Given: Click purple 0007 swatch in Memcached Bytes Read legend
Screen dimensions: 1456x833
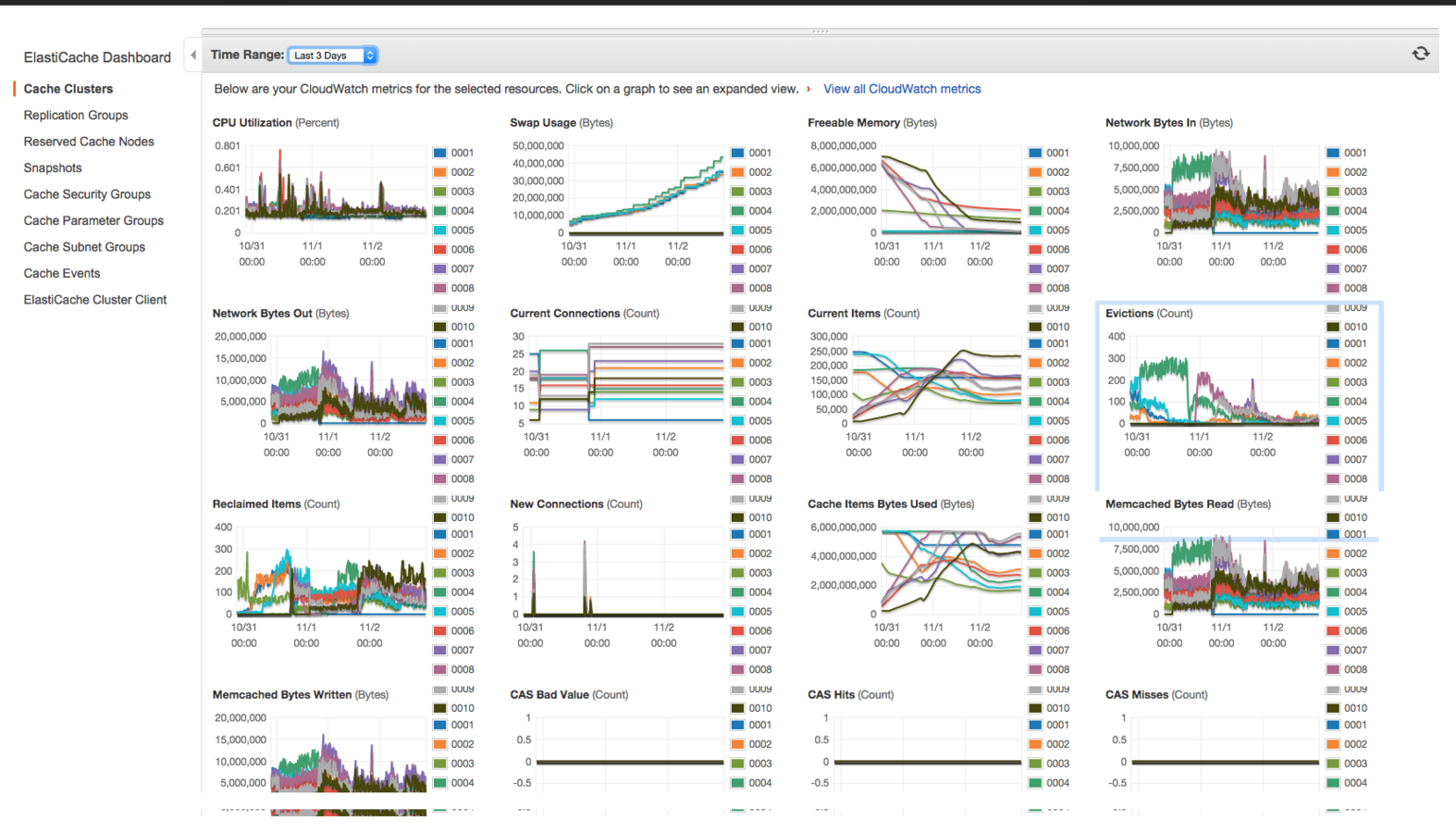Looking at the screenshot, I should [1333, 651].
